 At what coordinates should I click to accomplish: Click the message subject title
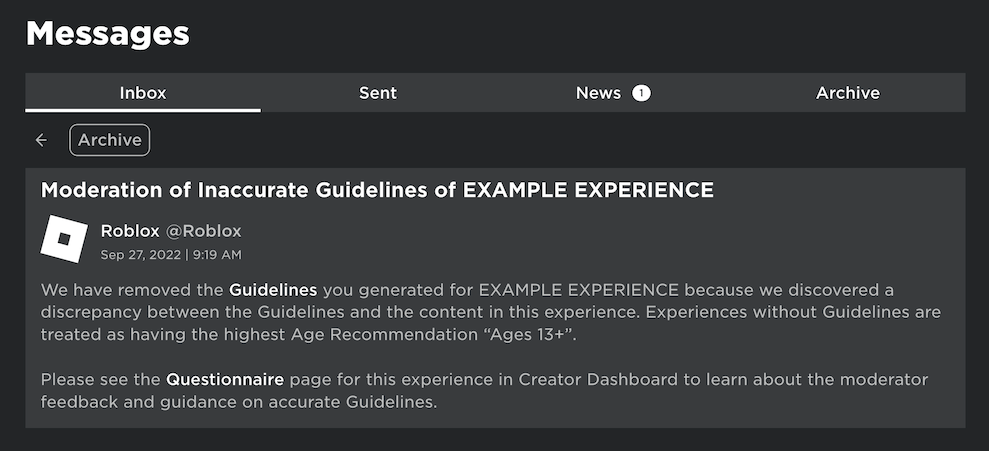pyautogui.click(x=377, y=190)
